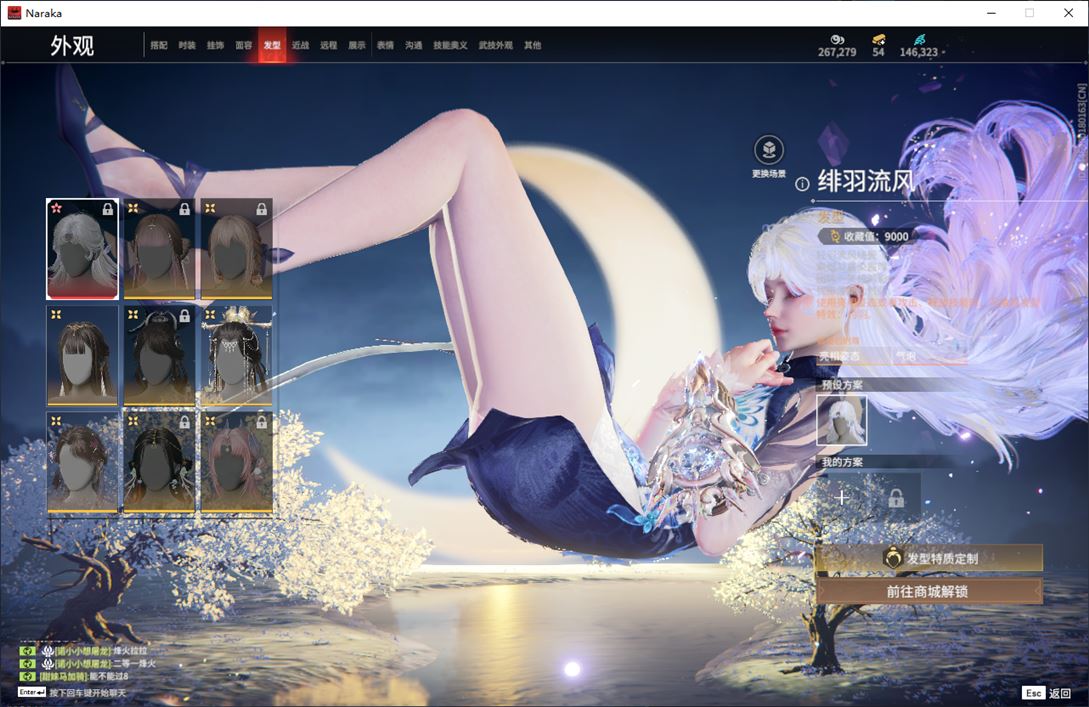Viewport: 1089px width, 707px height.
Task: Click the 发型特质定制 button
Action: pyautogui.click(x=929, y=558)
